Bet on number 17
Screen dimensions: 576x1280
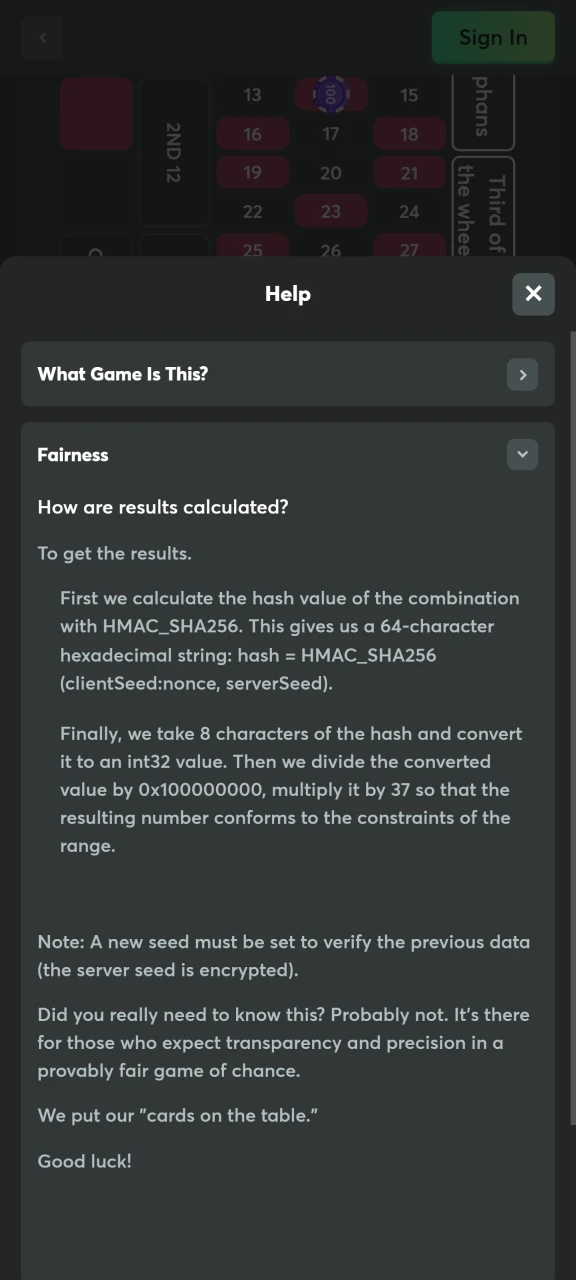pyautogui.click(x=331, y=134)
